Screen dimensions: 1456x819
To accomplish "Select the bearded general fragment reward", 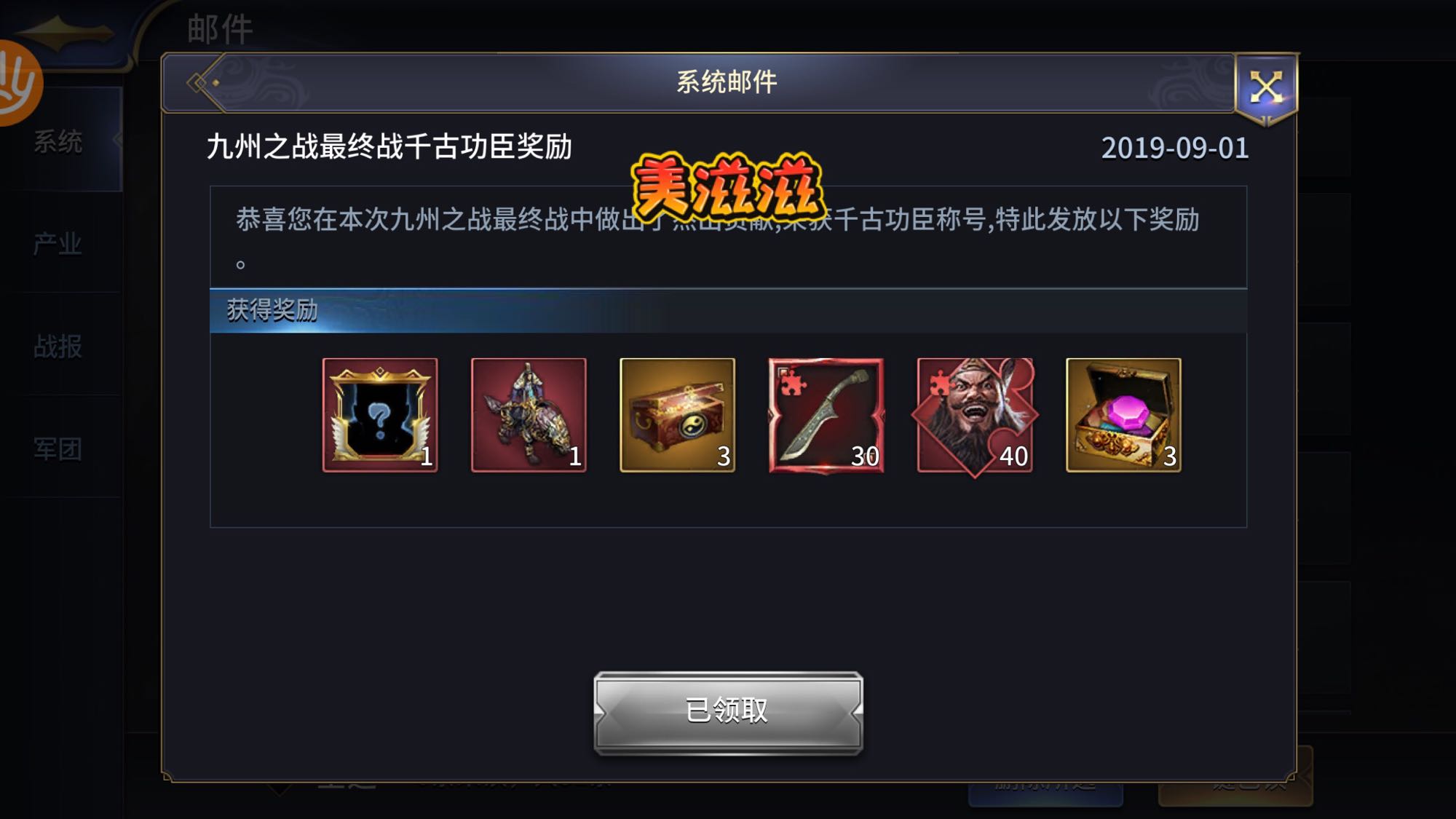I will 975,415.
